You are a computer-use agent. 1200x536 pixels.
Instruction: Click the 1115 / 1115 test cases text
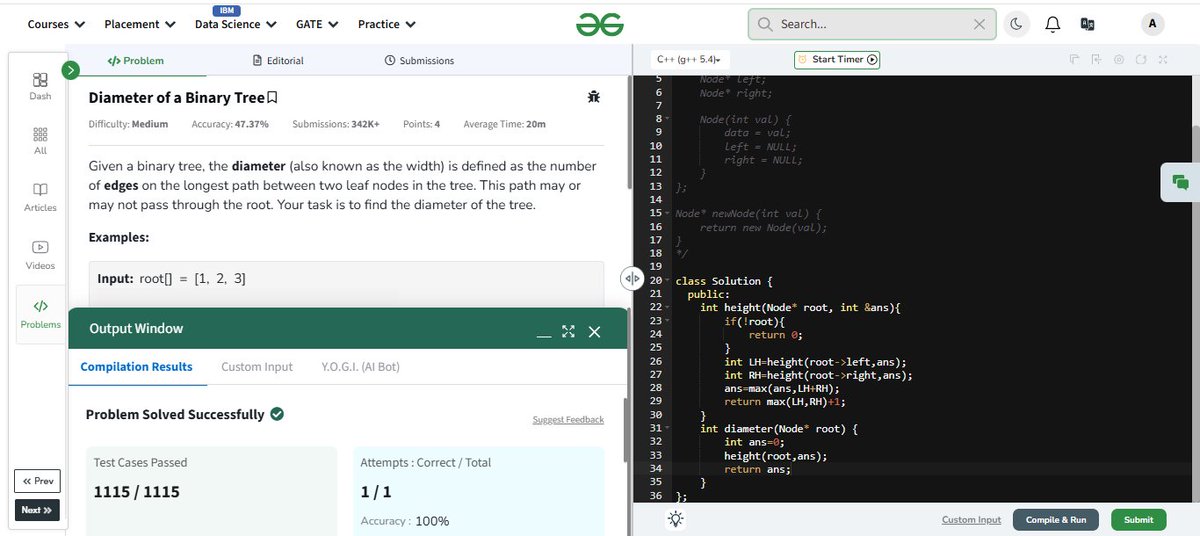click(x=136, y=492)
